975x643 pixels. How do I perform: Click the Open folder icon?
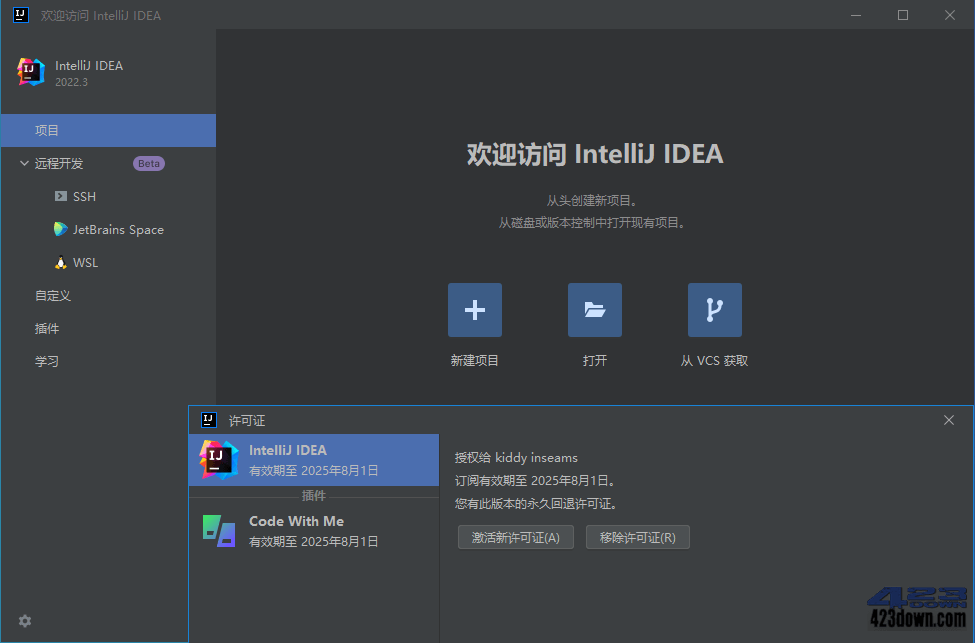594,310
